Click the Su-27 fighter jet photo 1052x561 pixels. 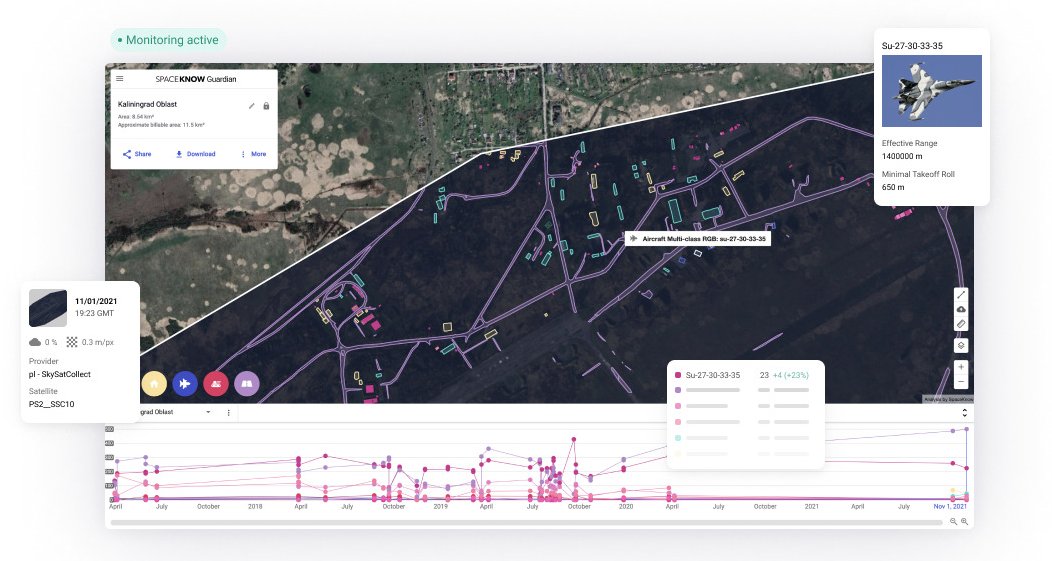[x=931, y=91]
